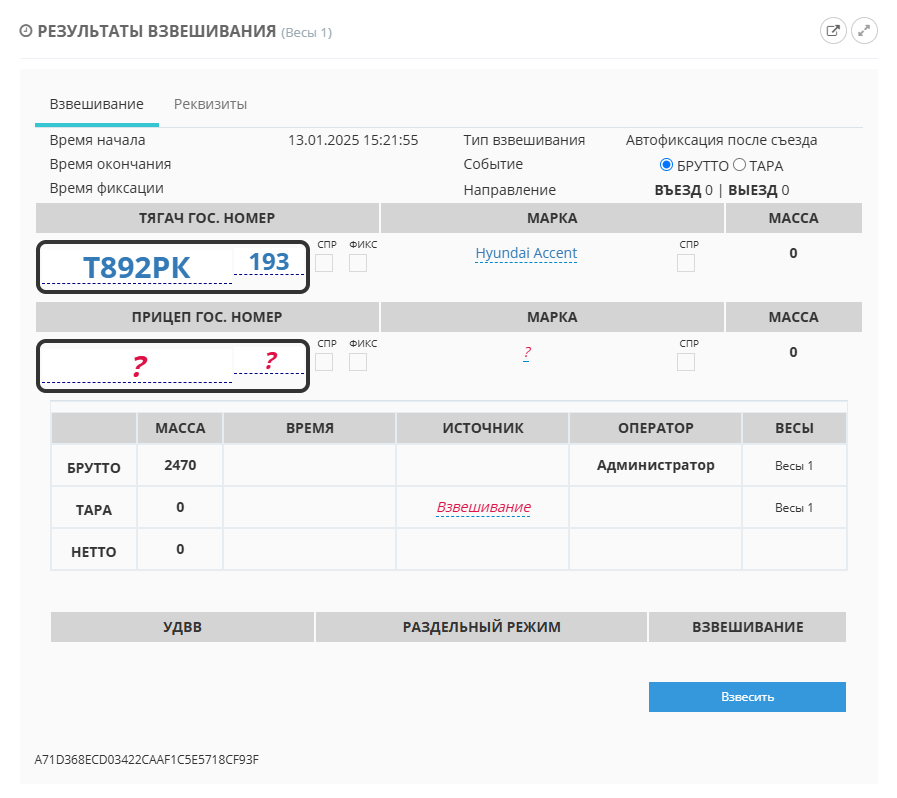
Task: Edit the tractor region code 193
Action: (x=269, y=262)
